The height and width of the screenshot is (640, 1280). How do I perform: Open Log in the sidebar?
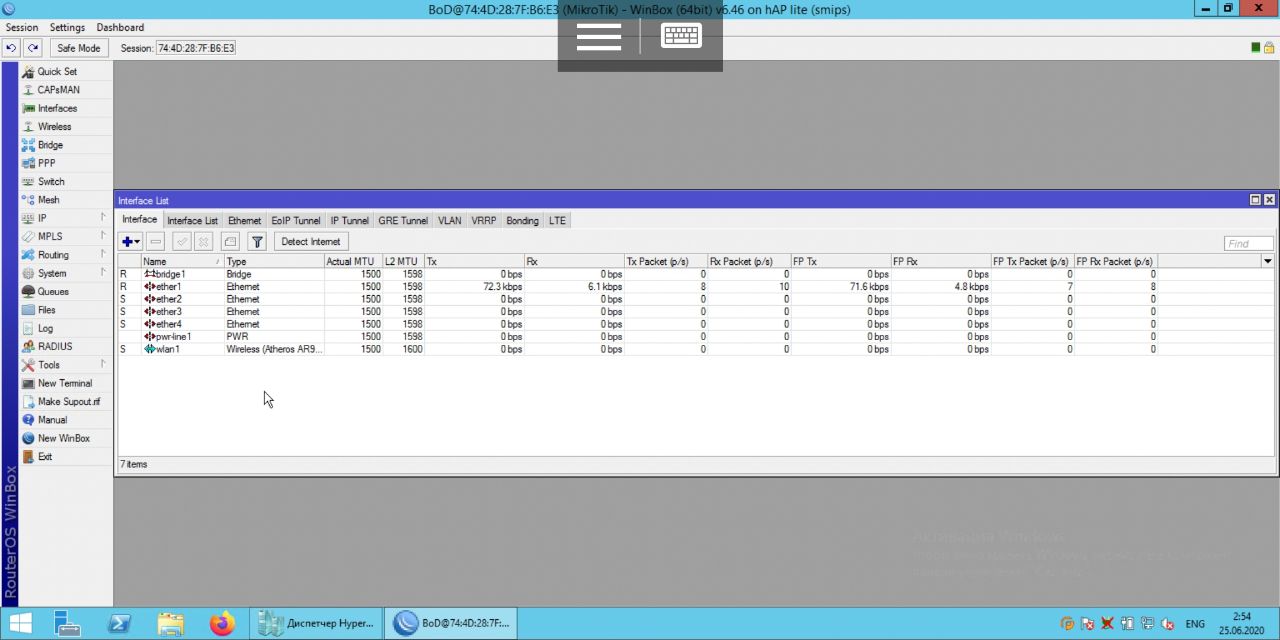pos(45,328)
